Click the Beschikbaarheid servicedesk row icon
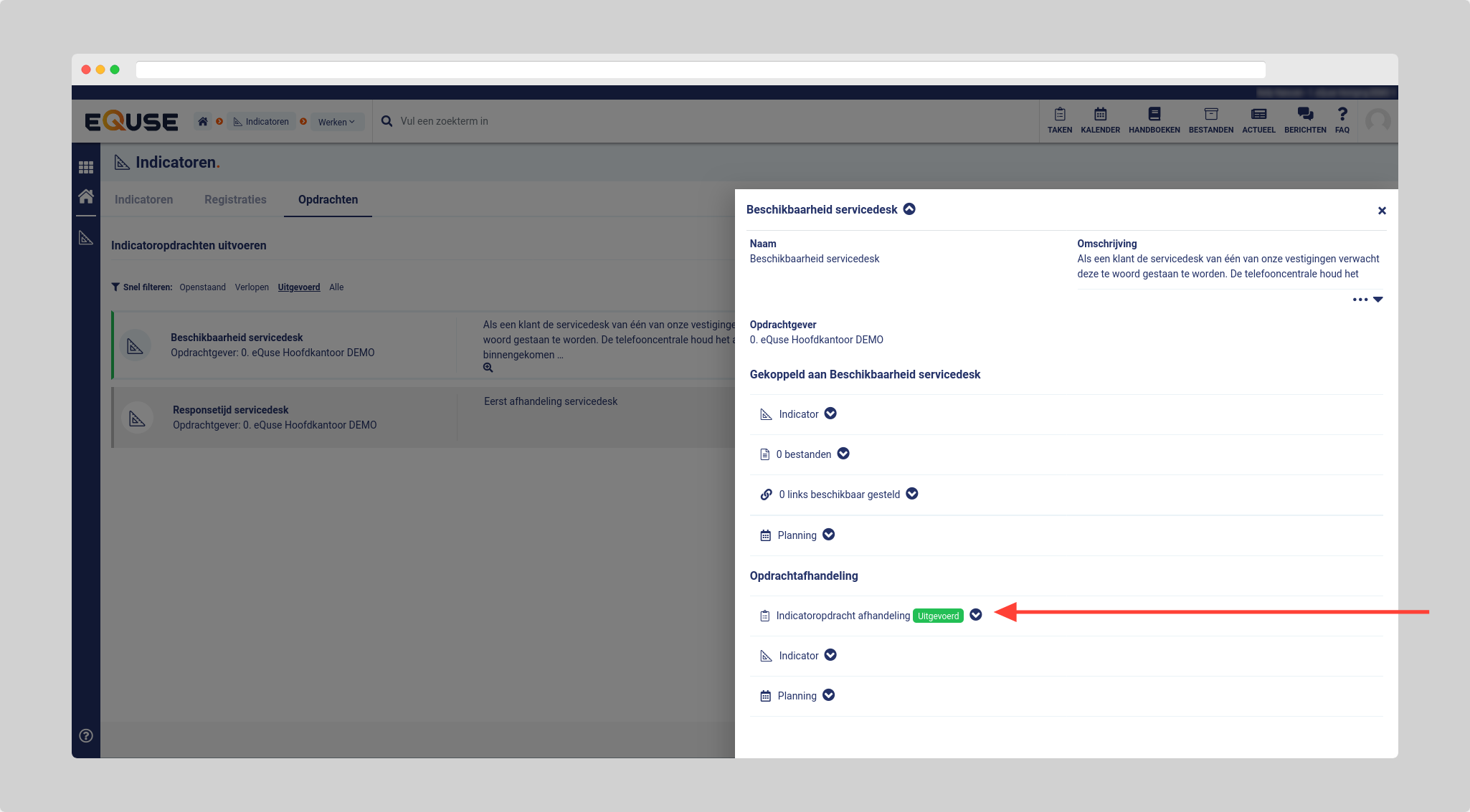Screen dimensions: 1470x812 [x=135, y=346]
